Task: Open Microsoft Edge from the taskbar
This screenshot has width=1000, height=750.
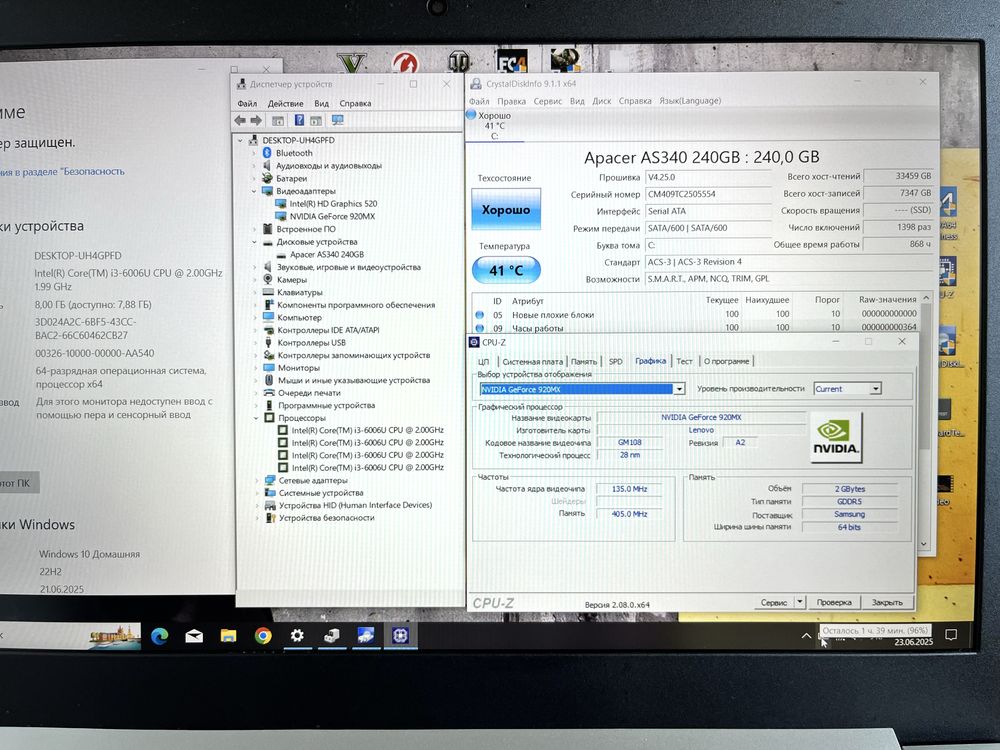Action: (x=159, y=636)
